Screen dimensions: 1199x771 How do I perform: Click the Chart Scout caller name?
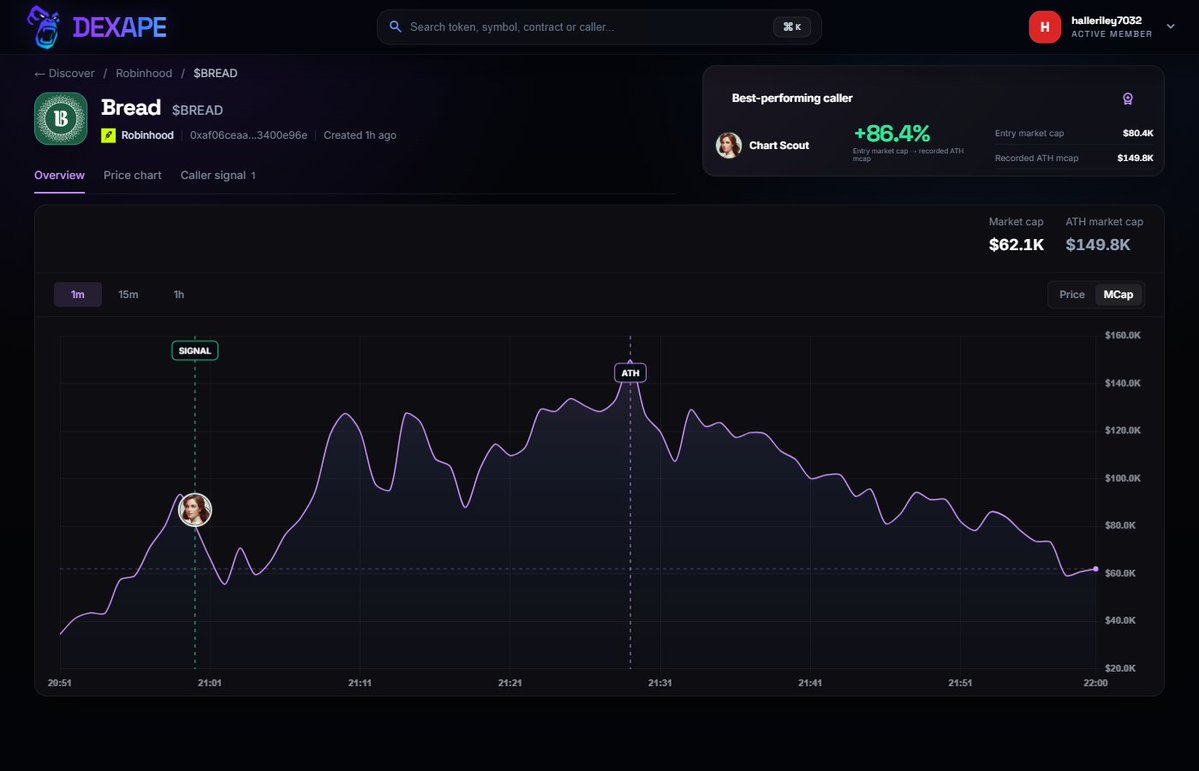pos(779,145)
